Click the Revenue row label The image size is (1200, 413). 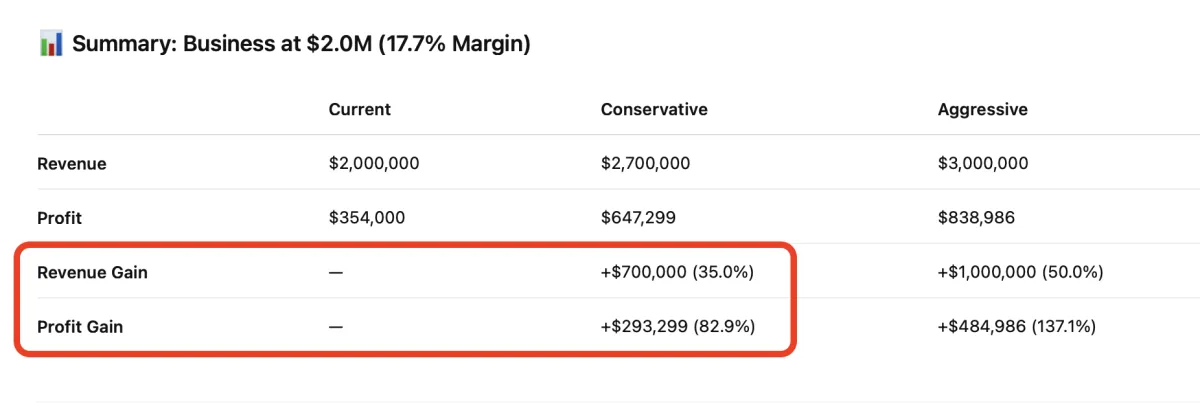coord(71,163)
